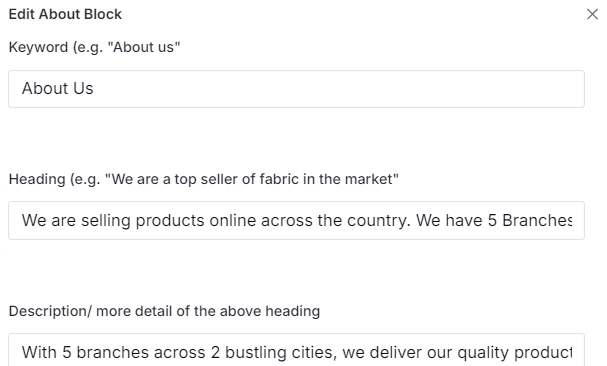Focus the Heading input field
607x366 pixels.
click(297, 220)
